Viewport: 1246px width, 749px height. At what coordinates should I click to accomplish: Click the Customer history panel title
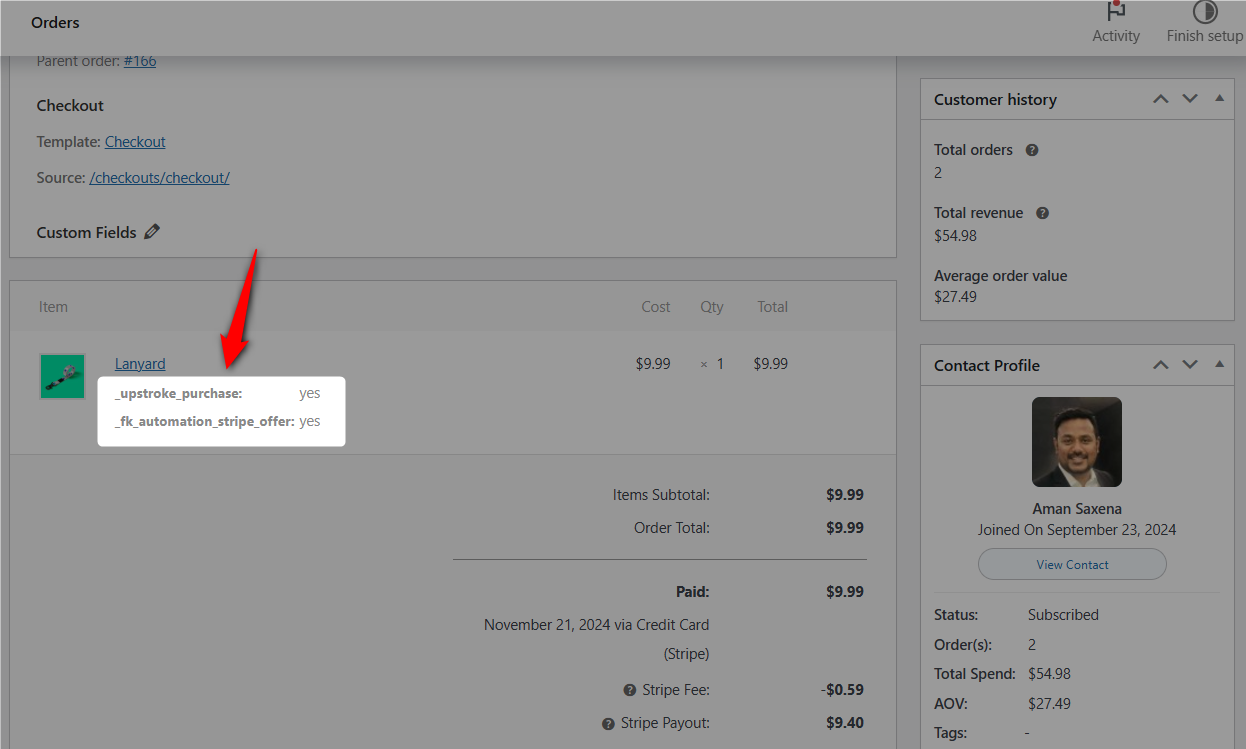point(995,99)
